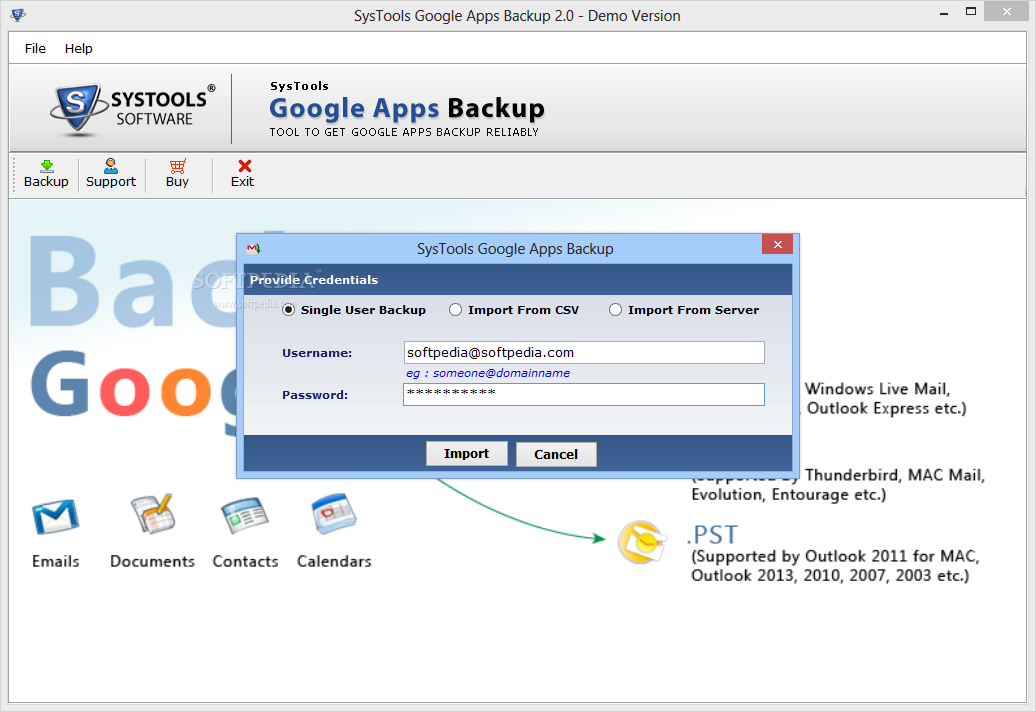
Task: Click the 'Evolution, Entourage etc.)' text
Action: click(789, 495)
